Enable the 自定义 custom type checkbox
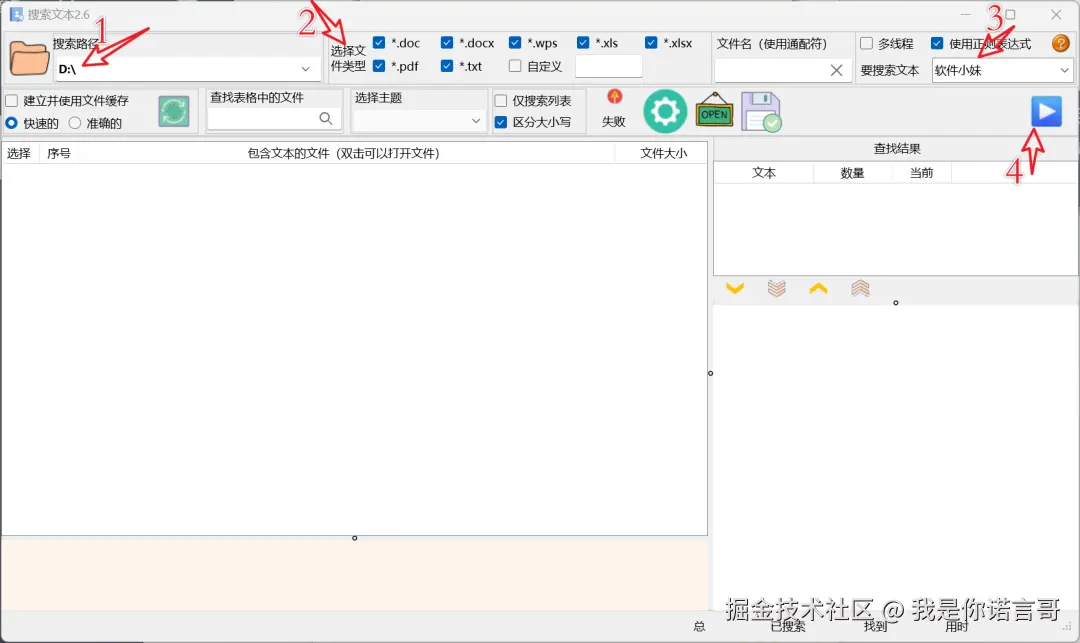 pos(515,66)
